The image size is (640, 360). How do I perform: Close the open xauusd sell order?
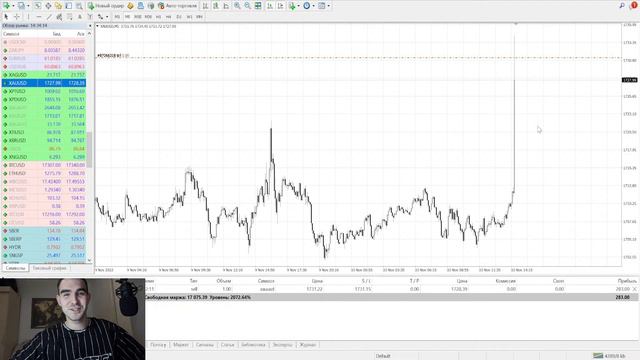634,289
